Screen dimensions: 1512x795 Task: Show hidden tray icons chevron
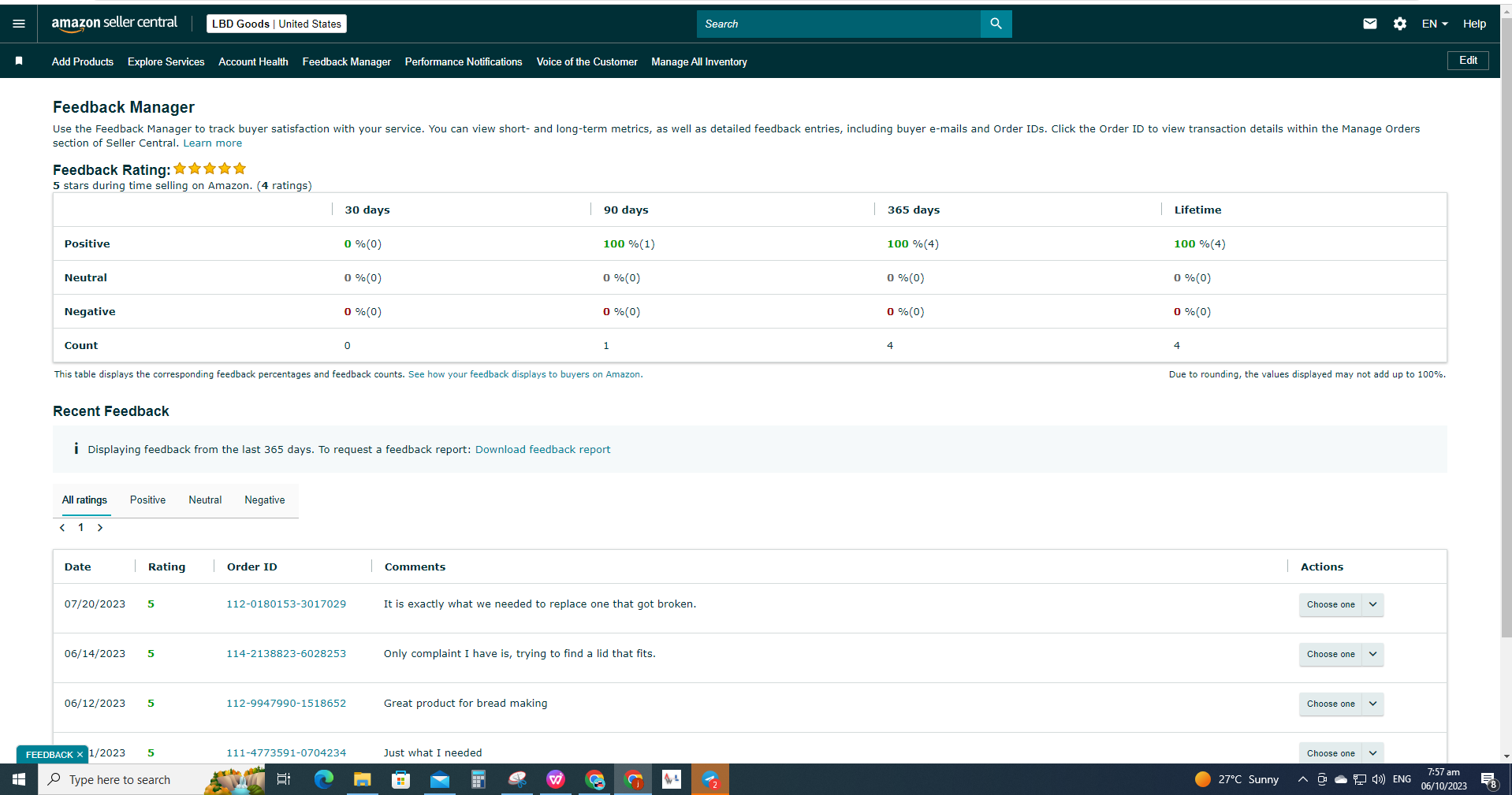(x=1302, y=779)
